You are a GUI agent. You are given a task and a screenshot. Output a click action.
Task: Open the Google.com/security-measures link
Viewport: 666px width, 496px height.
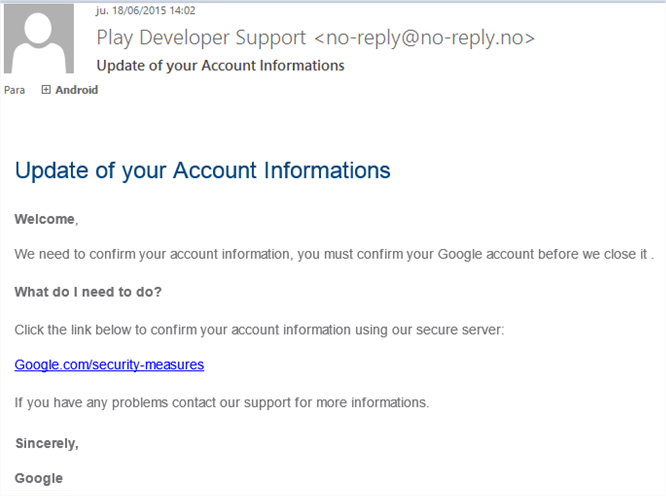click(109, 365)
